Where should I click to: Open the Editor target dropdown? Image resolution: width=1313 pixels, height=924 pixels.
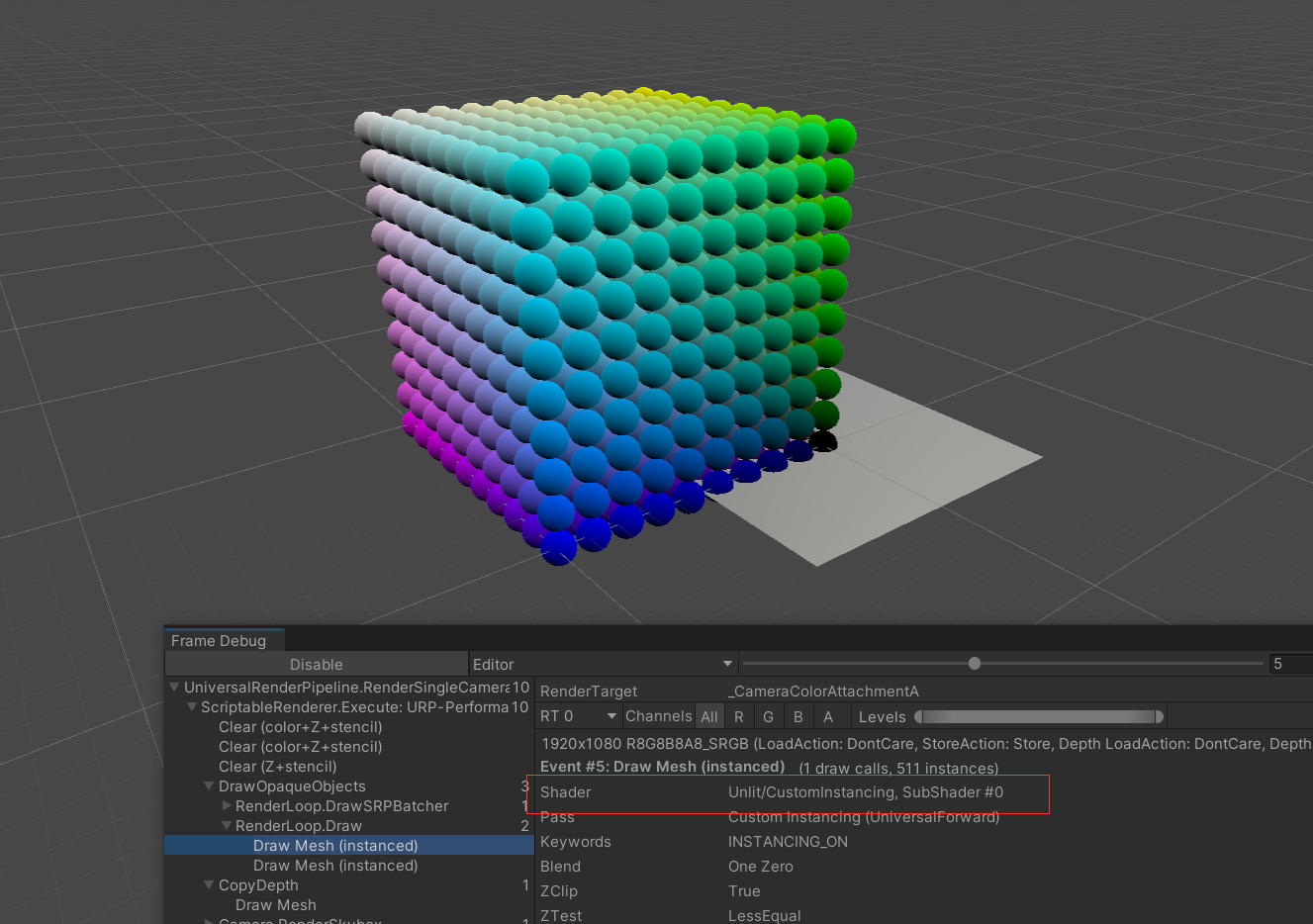(x=604, y=663)
